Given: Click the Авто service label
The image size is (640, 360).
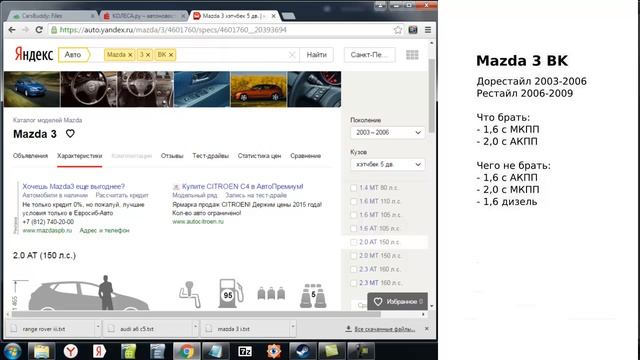Looking at the screenshot, I should [x=73, y=55].
